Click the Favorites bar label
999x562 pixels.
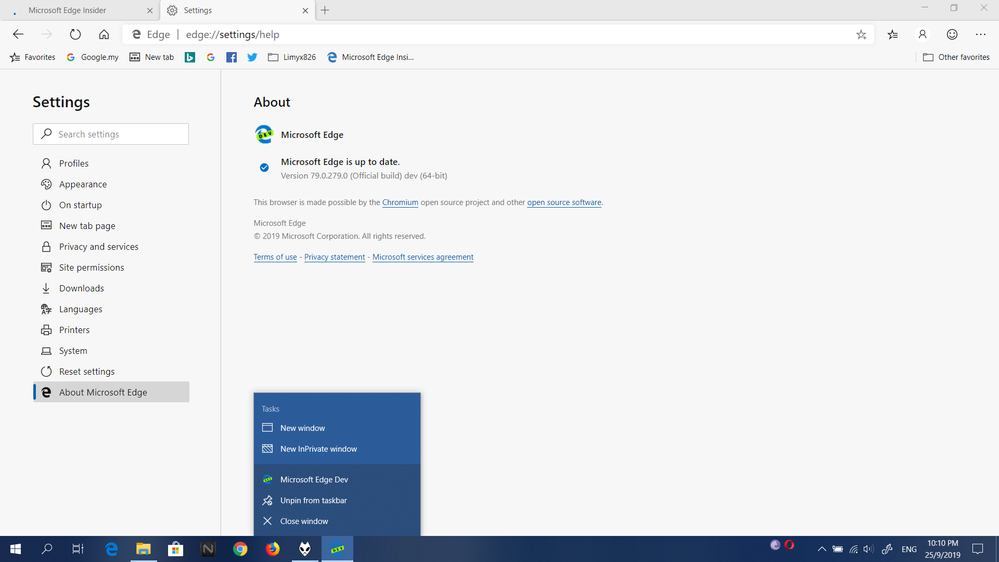click(x=32, y=57)
